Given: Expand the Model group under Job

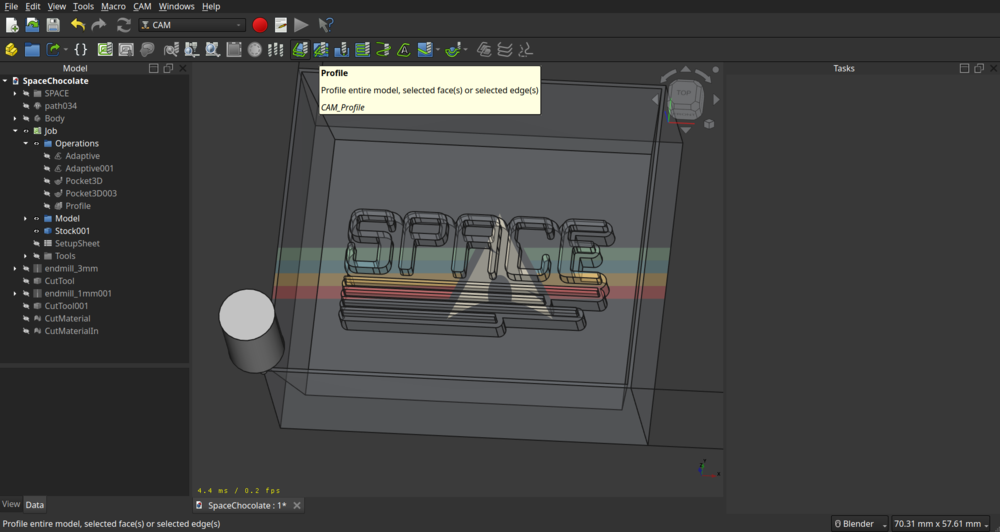Looking at the screenshot, I should pyautogui.click(x=26, y=218).
